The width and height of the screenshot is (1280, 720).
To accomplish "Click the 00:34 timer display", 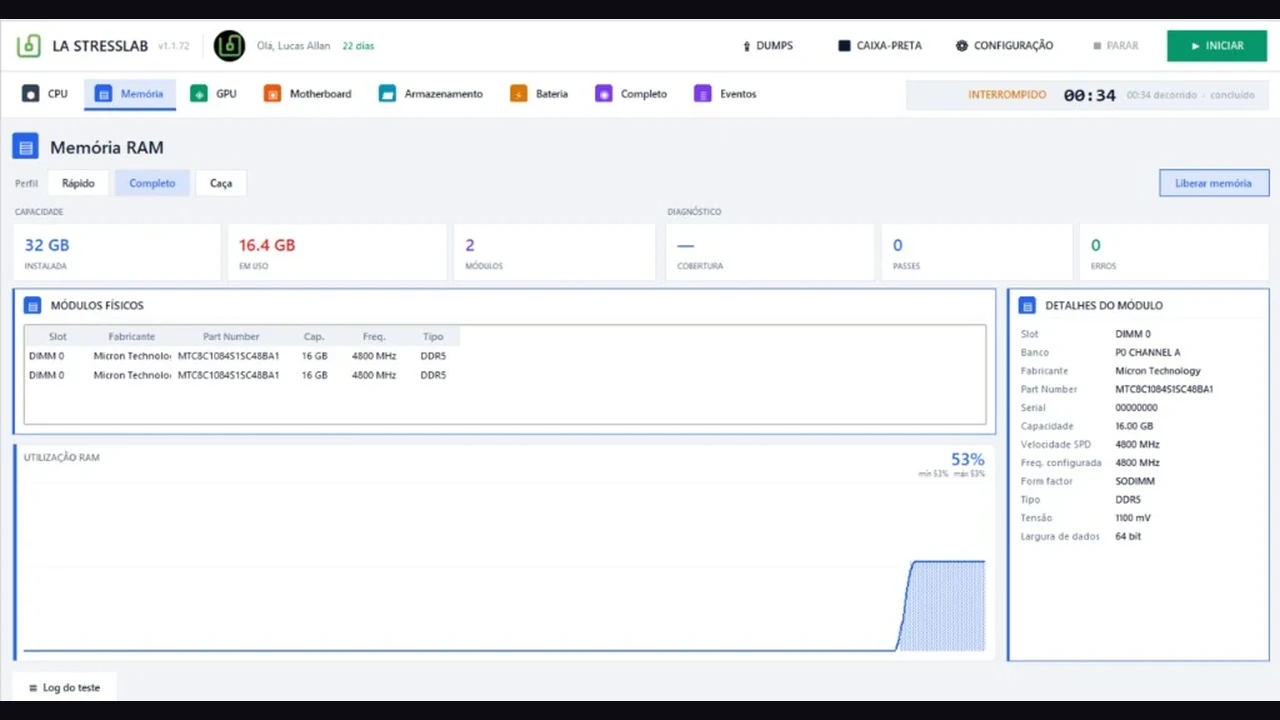I will click(x=1089, y=96).
